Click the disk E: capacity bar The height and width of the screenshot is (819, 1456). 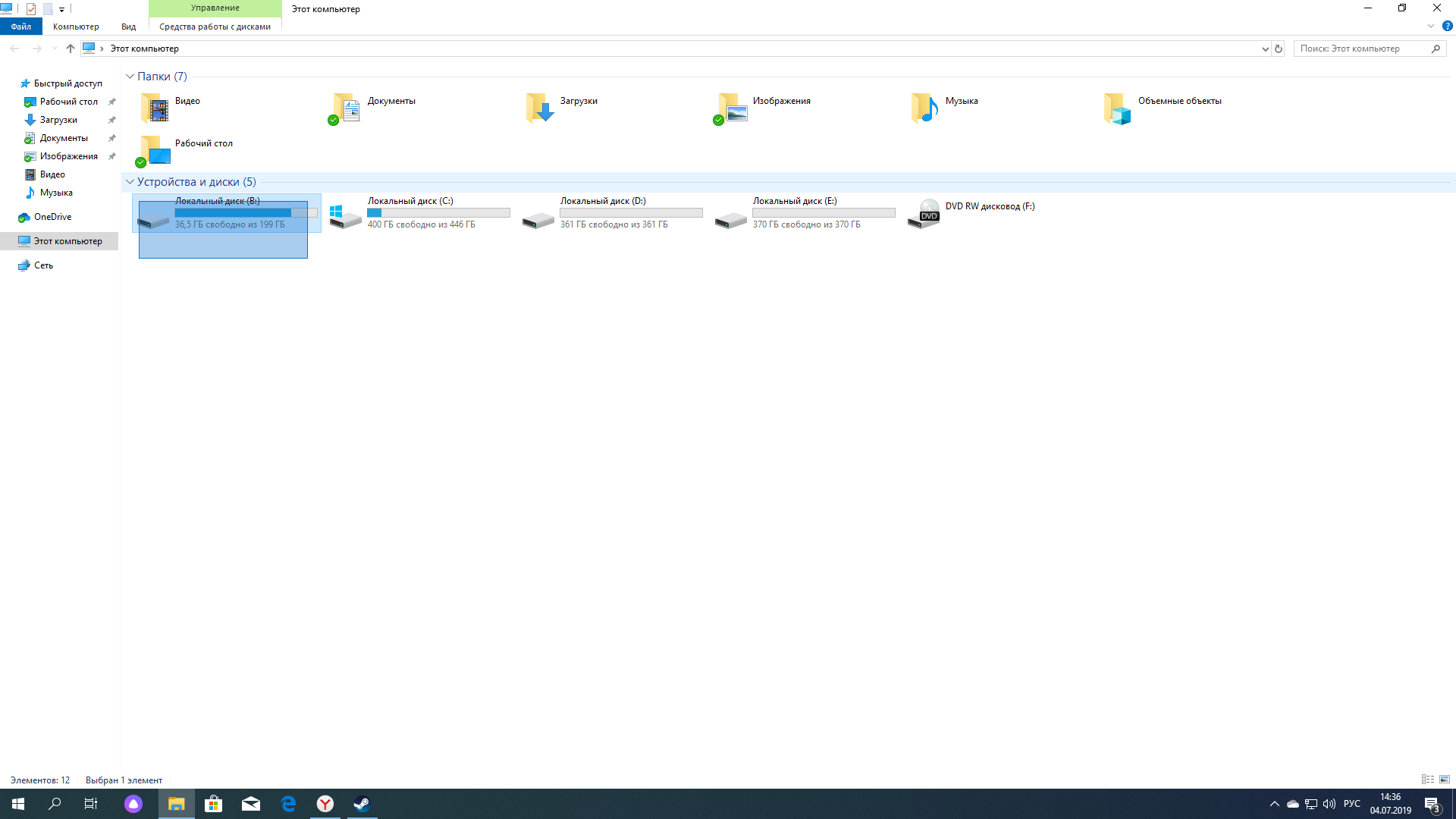tap(824, 213)
